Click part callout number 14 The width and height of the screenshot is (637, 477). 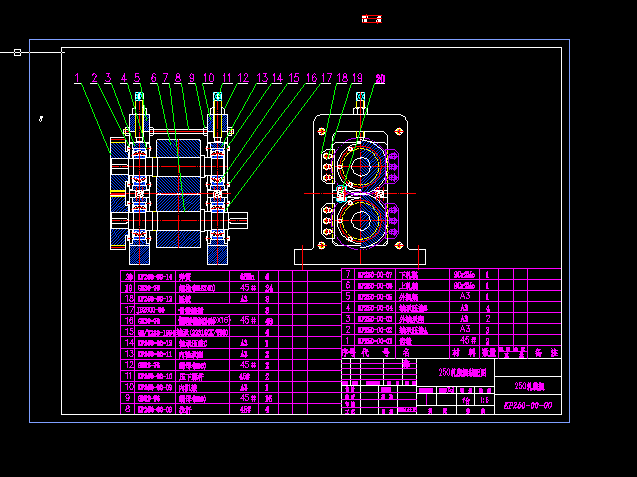(x=277, y=77)
